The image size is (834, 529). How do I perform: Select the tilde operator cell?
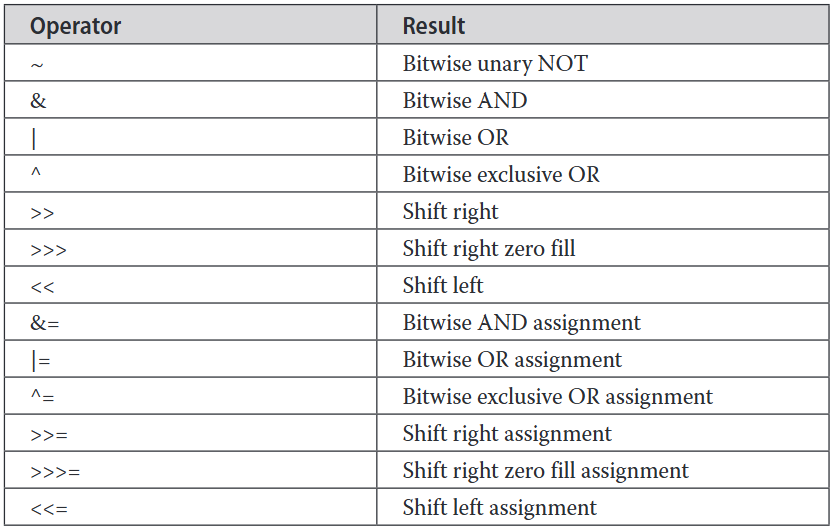click(x=38, y=64)
